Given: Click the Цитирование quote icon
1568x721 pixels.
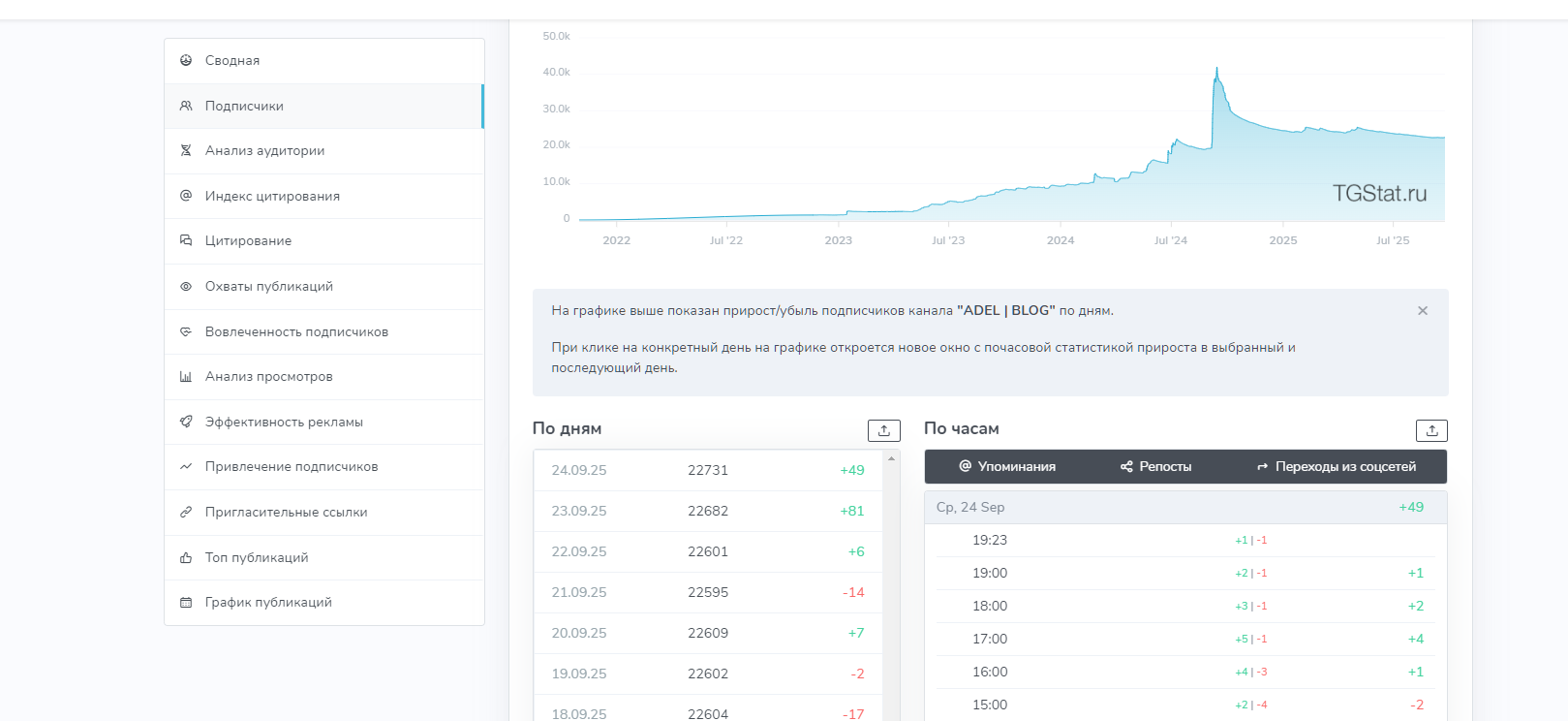Looking at the screenshot, I should coord(186,240).
